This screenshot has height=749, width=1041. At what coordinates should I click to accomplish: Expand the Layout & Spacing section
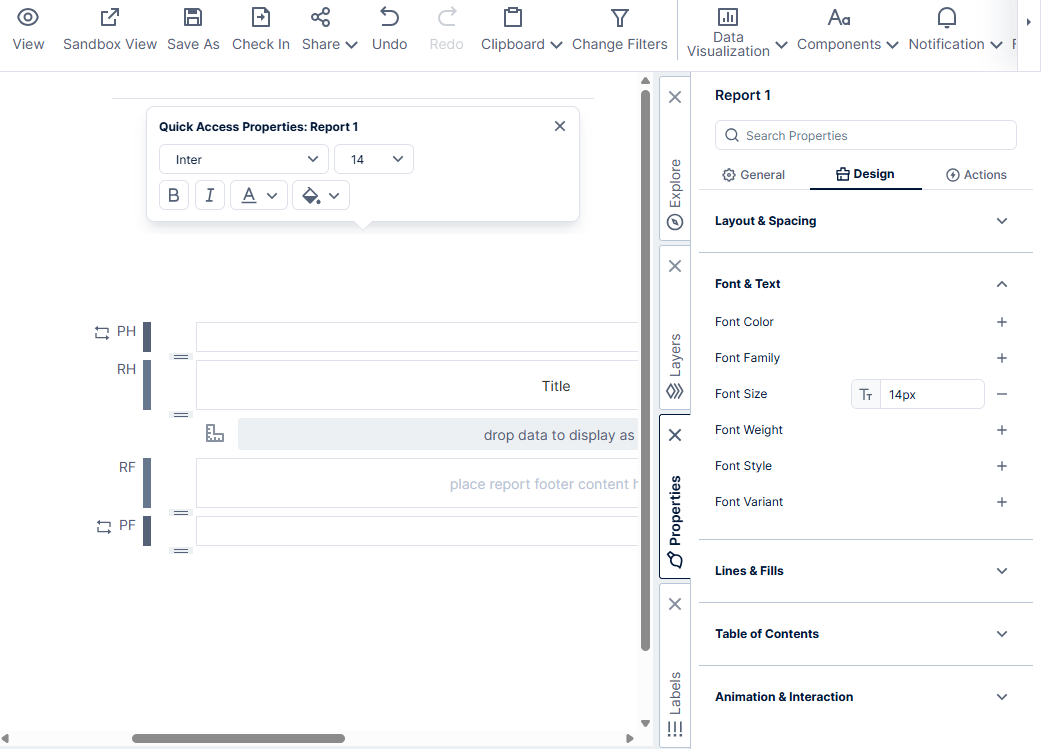pos(865,221)
